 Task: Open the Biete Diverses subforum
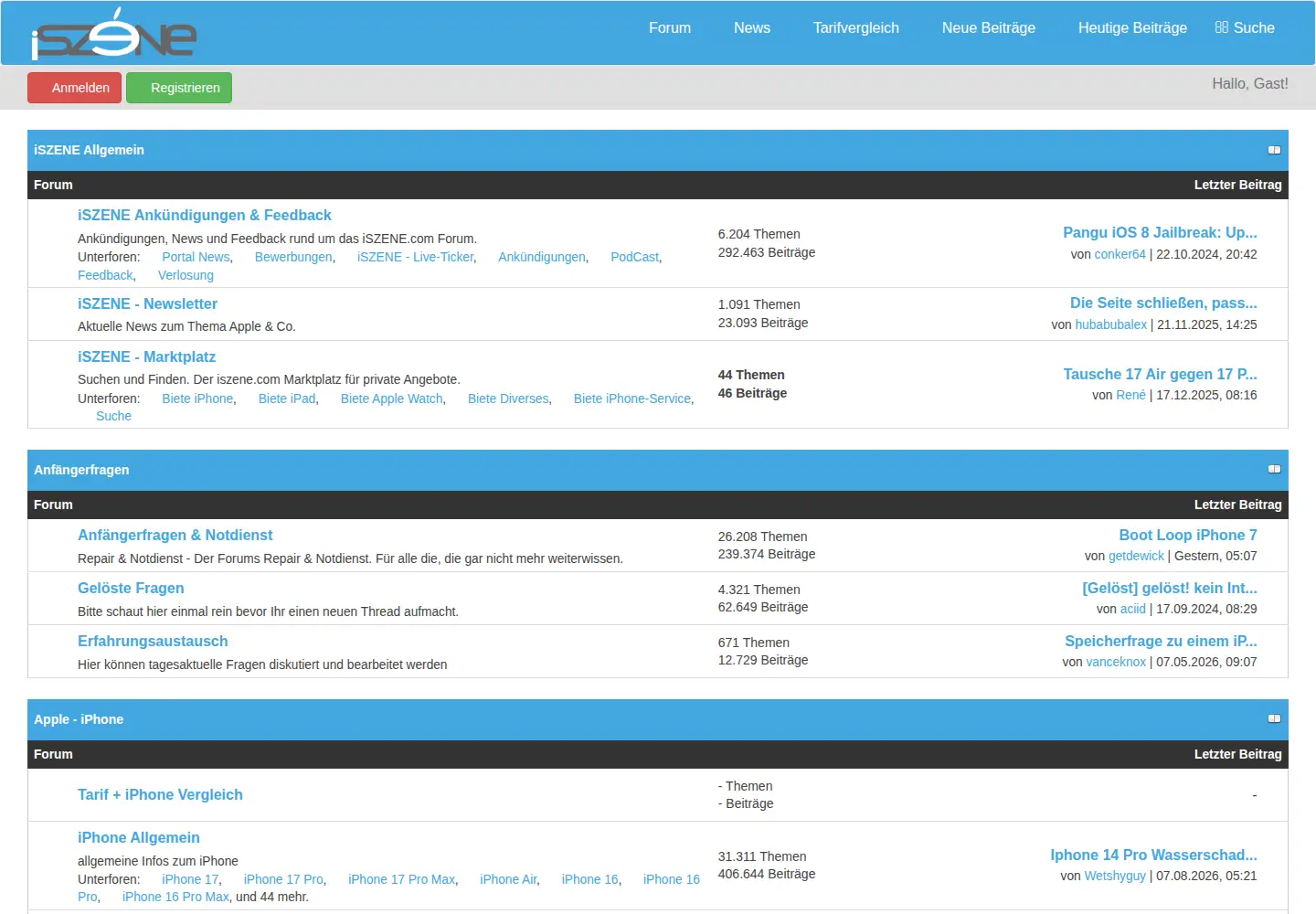click(508, 399)
